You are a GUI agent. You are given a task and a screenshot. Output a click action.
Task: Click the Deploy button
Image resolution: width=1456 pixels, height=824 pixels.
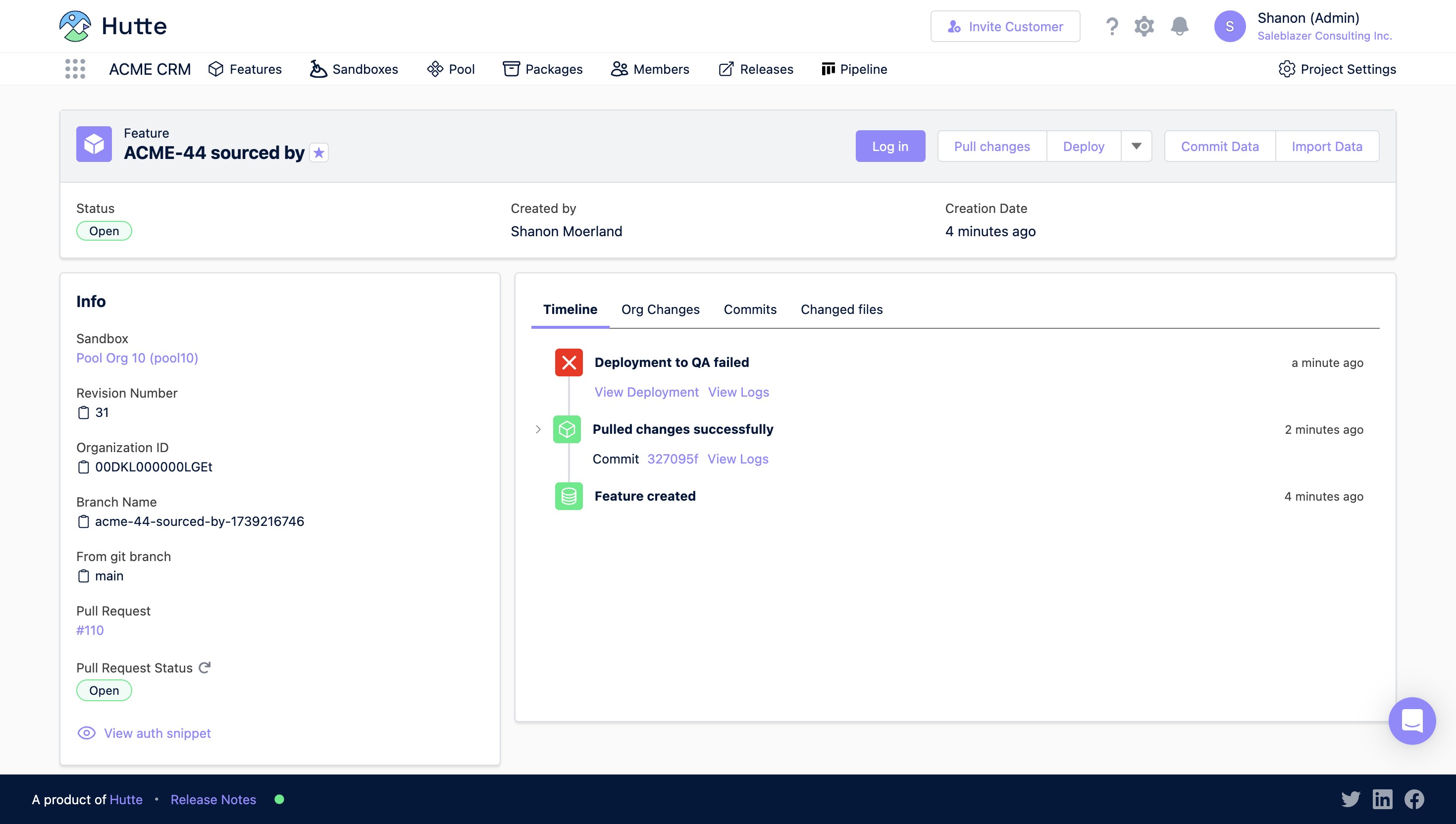tap(1084, 146)
